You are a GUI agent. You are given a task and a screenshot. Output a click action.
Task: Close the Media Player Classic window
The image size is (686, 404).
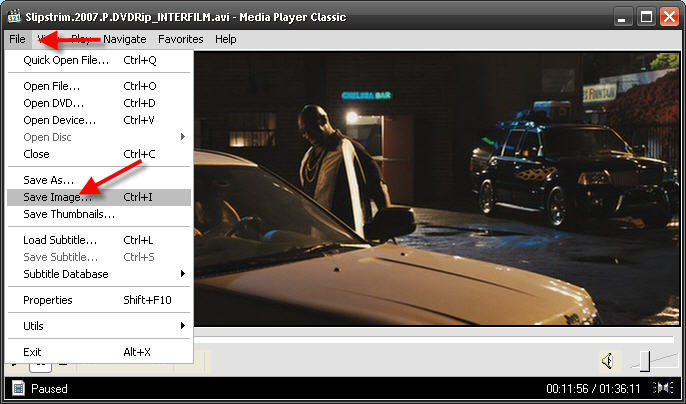point(669,17)
